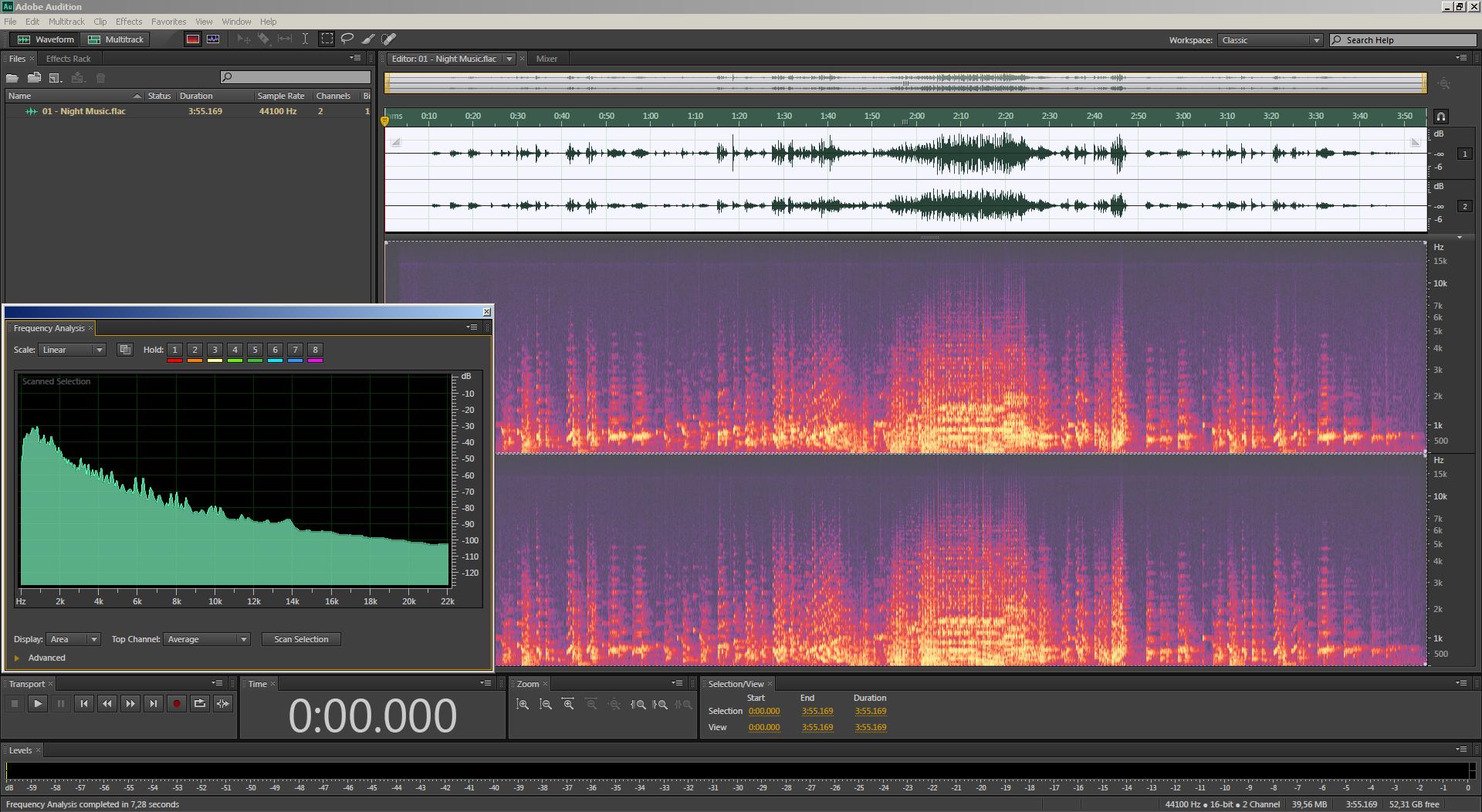Pick the Spot Healing Brush tool
This screenshot has width=1482, height=812.
click(389, 39)
